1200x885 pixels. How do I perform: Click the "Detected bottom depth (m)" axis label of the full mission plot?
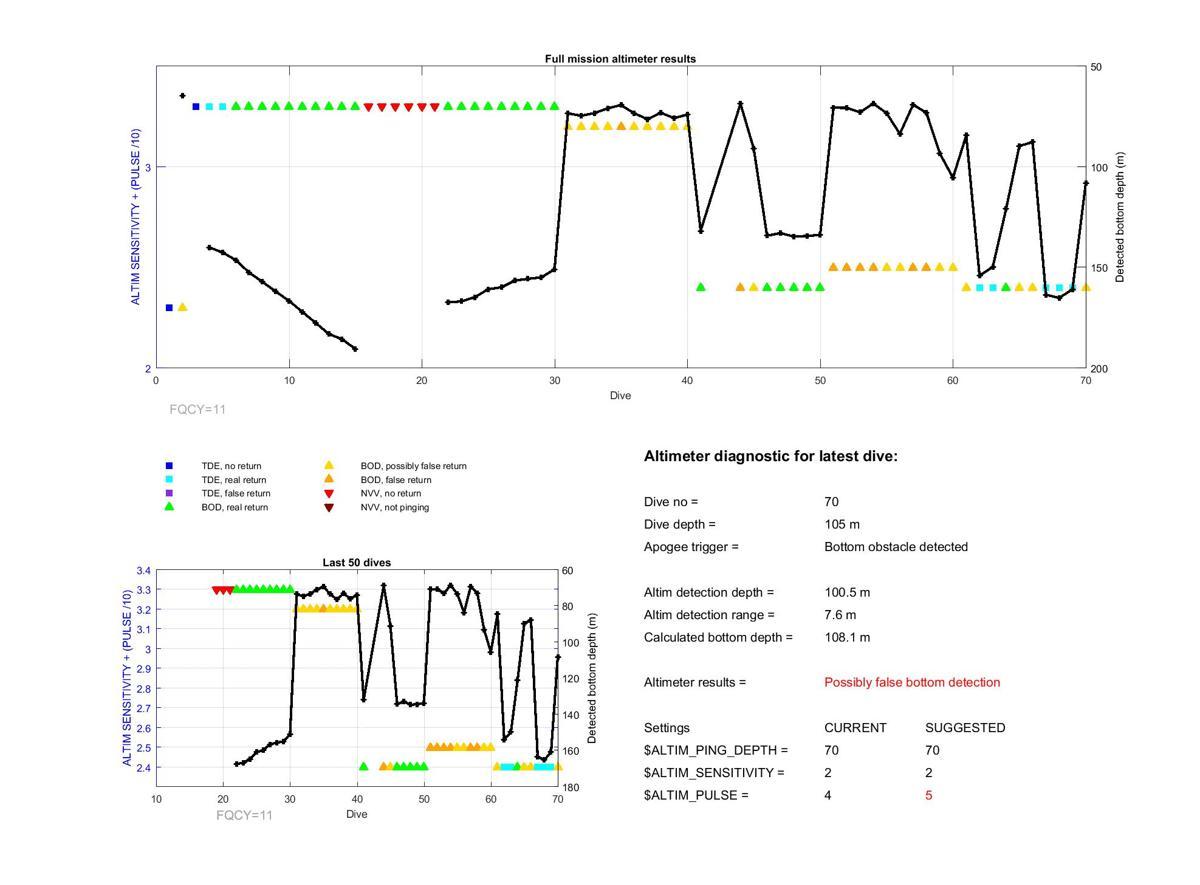1120,217
